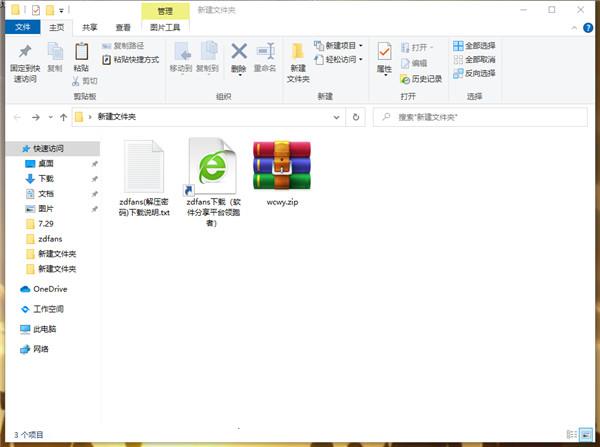Click the Manage contextual tab

point(165,11)
